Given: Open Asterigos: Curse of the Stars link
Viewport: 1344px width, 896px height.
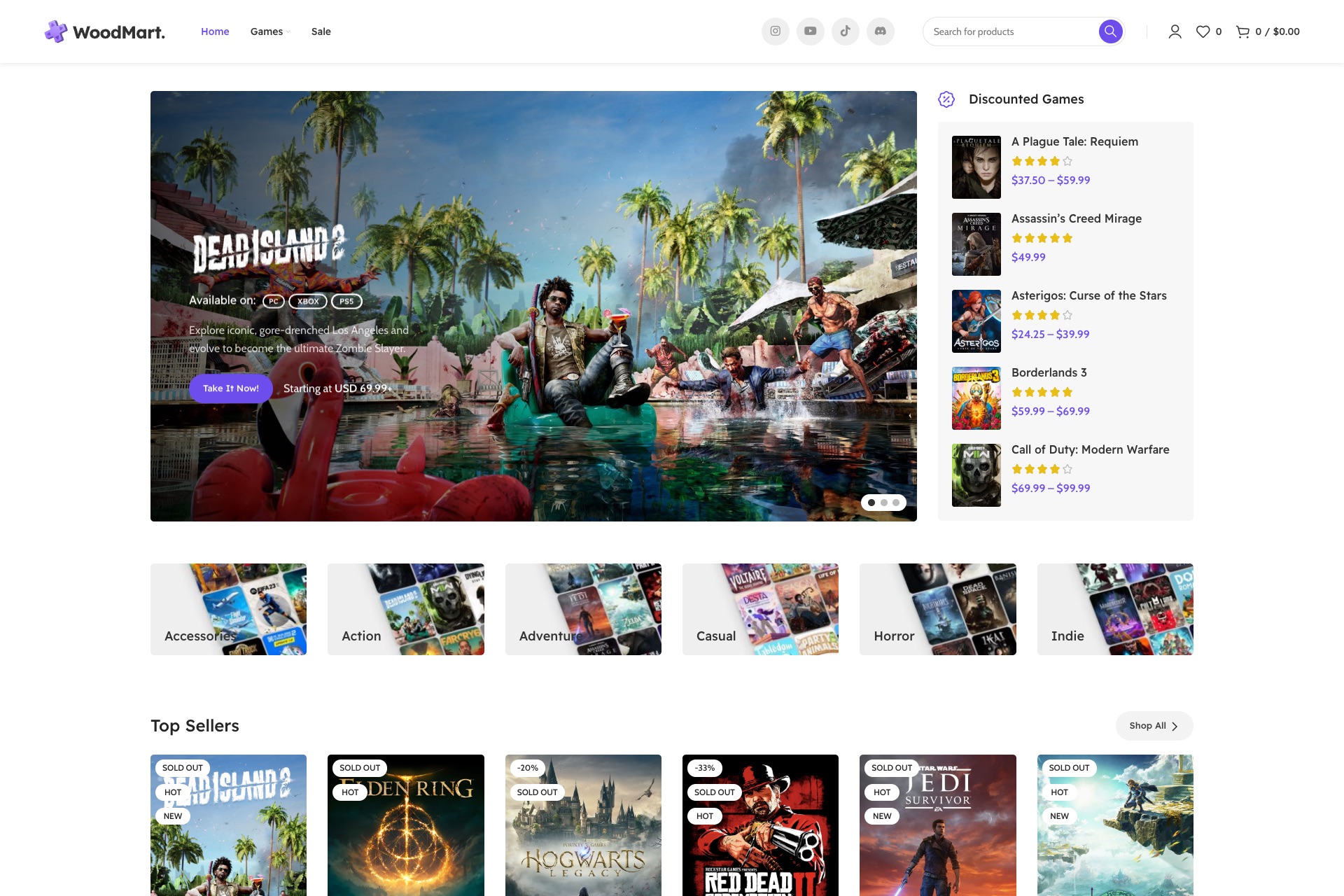Looking at the screenshot, I should 1089,295.
